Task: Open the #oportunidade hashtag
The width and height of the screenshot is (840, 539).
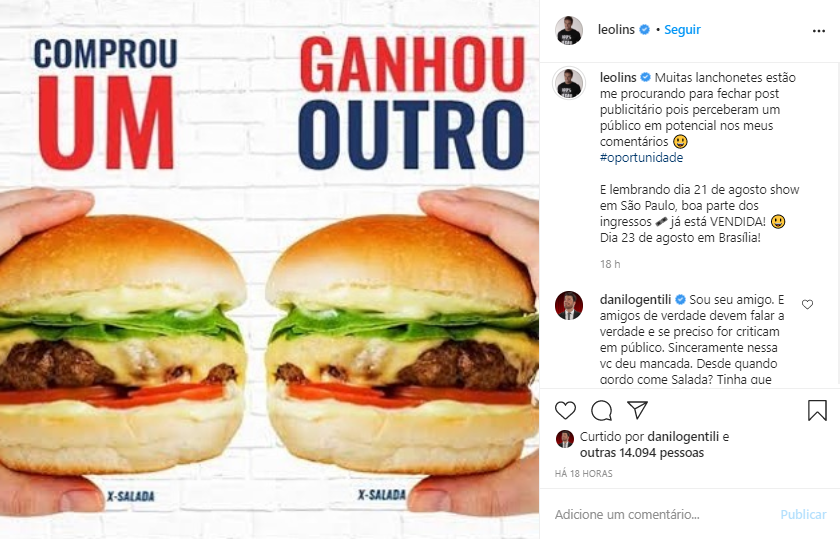Action: point(641,158)
